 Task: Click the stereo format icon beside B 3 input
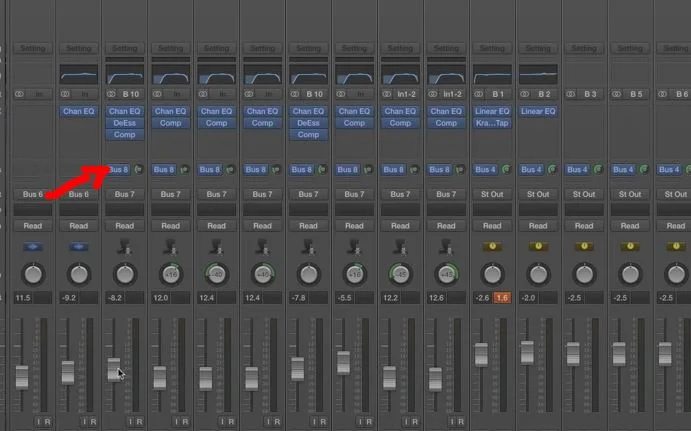click(570, 94)
